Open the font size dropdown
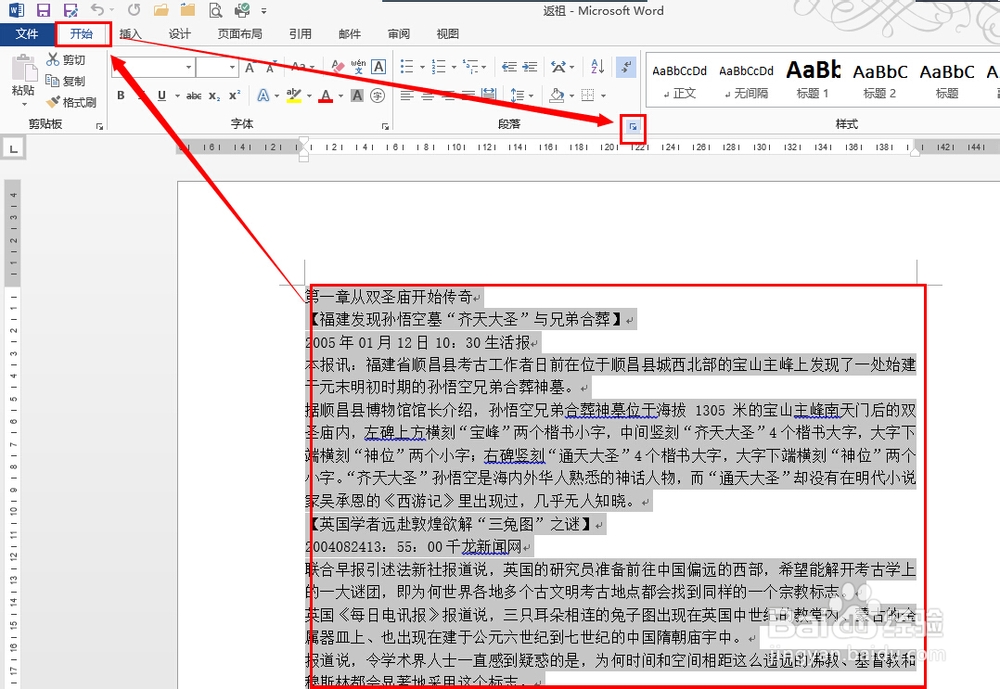 point(232,67)
